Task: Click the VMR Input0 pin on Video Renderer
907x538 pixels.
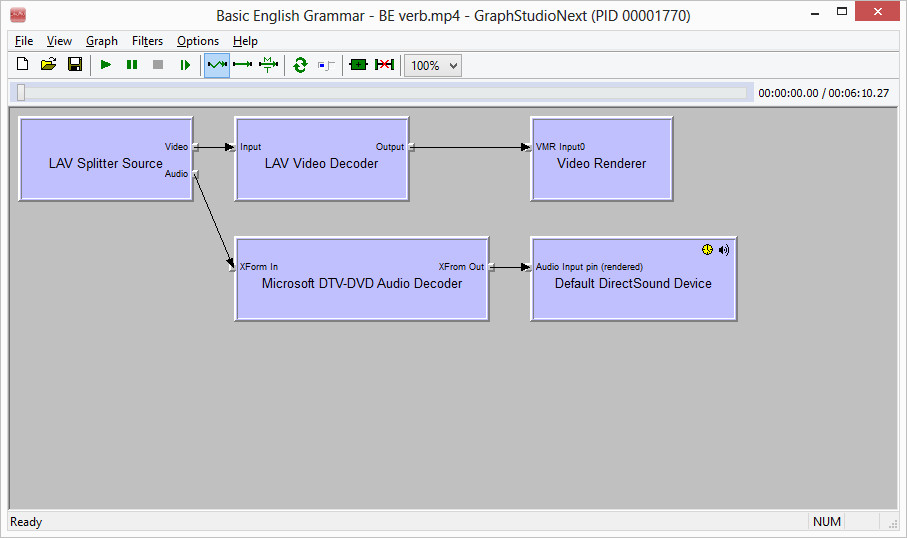Action: tap(528, 147)
